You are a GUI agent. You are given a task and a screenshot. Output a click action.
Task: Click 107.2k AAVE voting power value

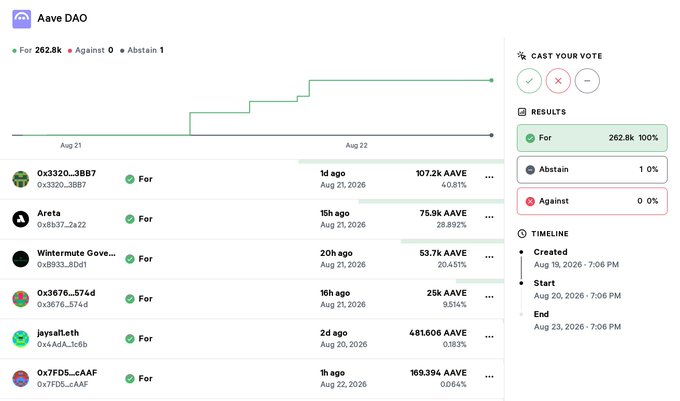click(x=441, y=173)
